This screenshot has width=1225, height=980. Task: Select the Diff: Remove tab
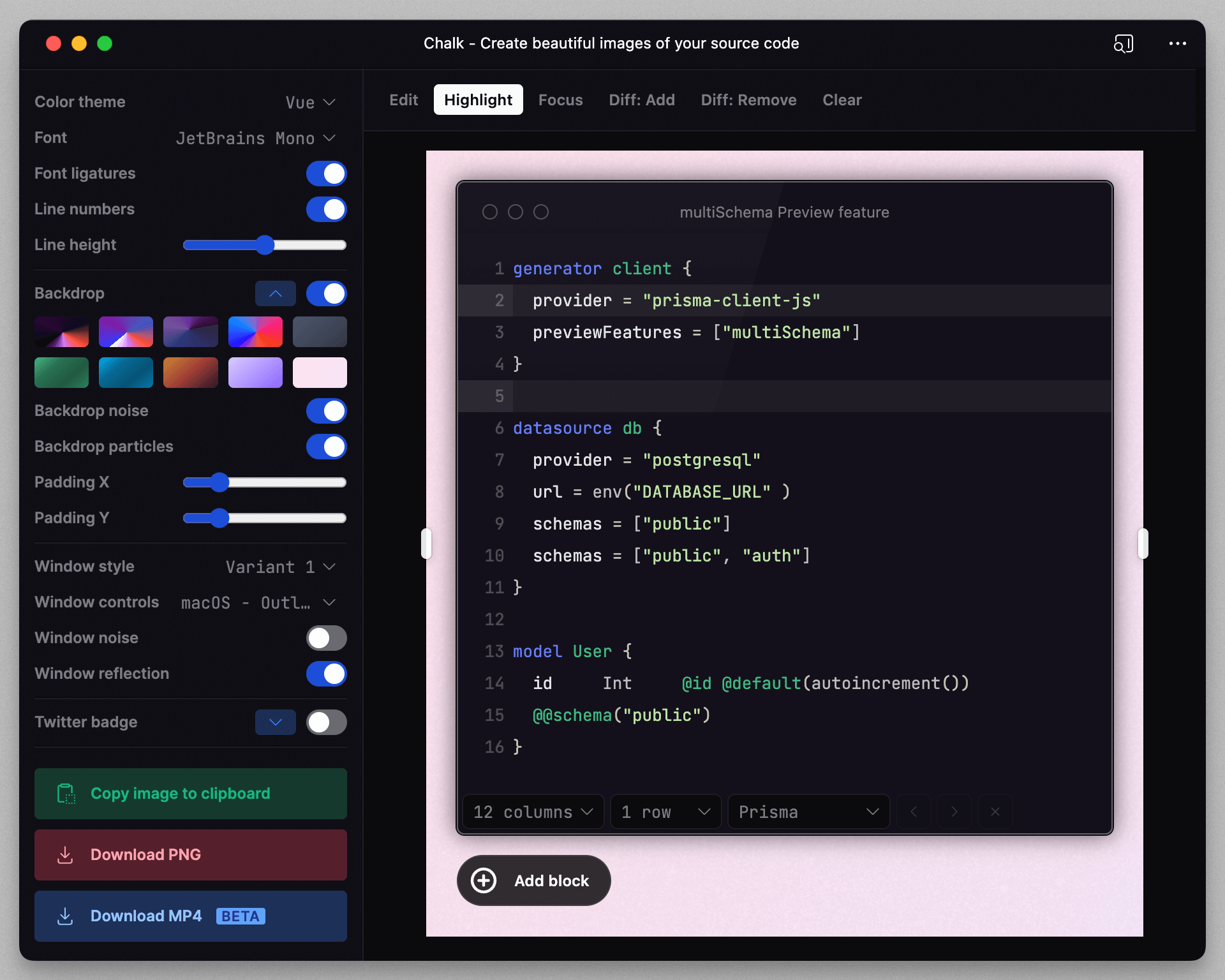(748, 100)
